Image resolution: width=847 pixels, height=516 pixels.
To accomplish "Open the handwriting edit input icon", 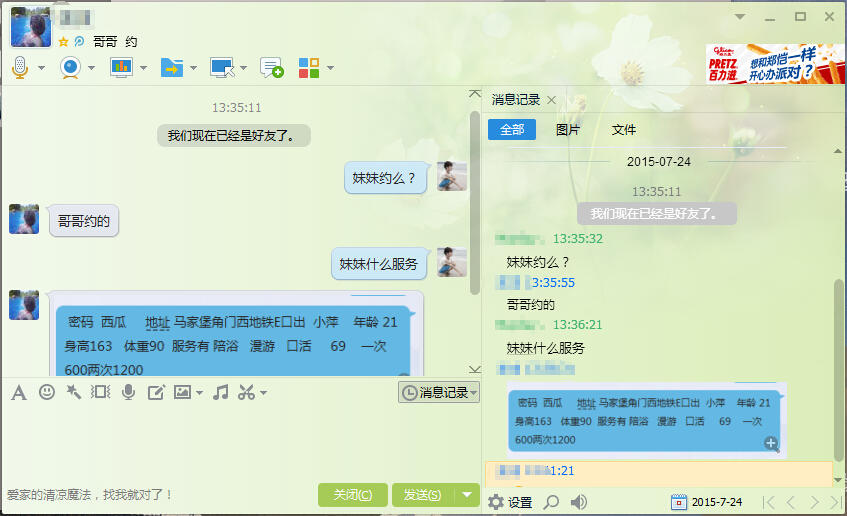I will pos(156,392).
